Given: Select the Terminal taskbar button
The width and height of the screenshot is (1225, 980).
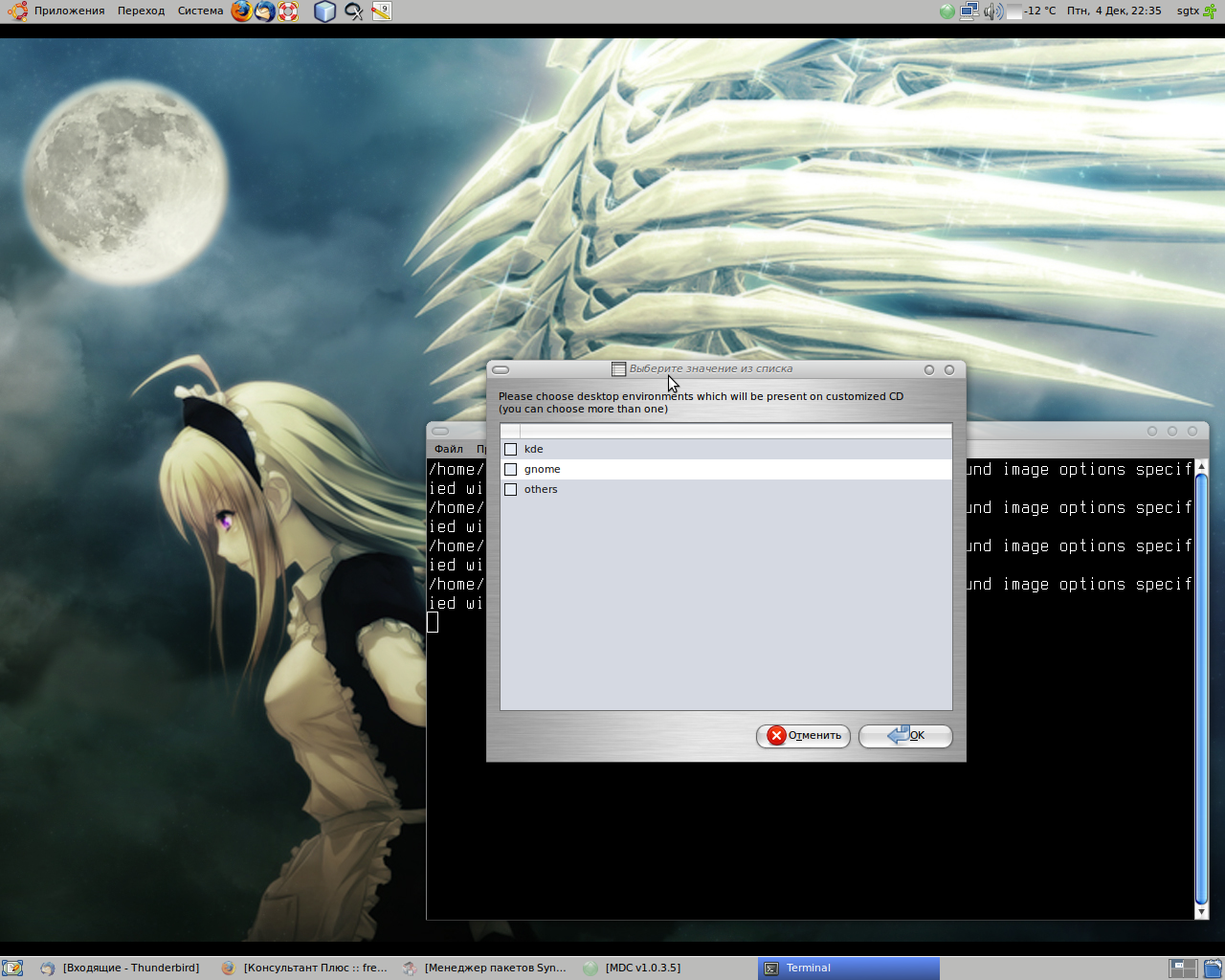Looking at the screenshot, I should [849, 969].
